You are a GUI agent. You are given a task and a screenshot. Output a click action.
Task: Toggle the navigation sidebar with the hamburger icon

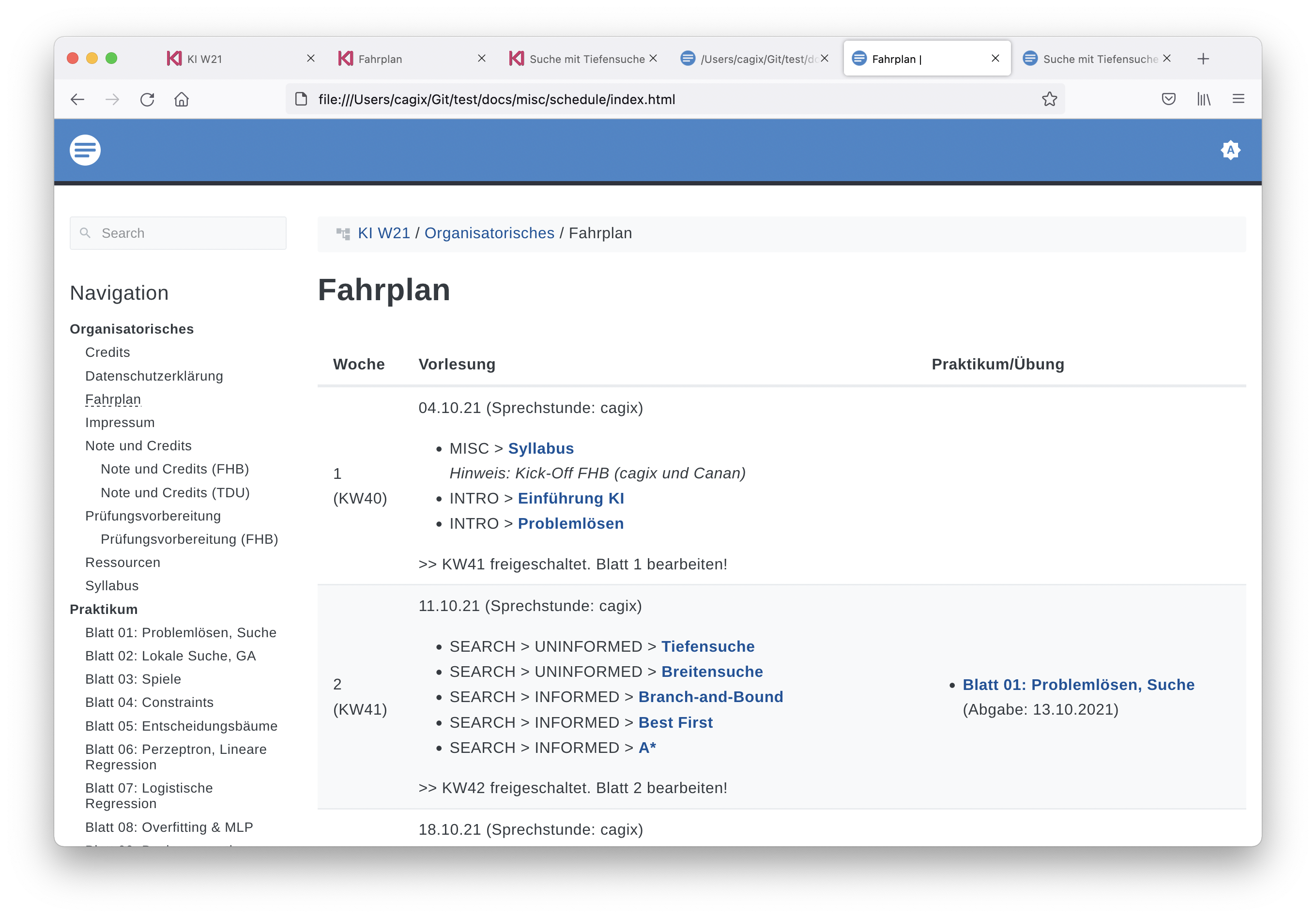tap(85, 150)
